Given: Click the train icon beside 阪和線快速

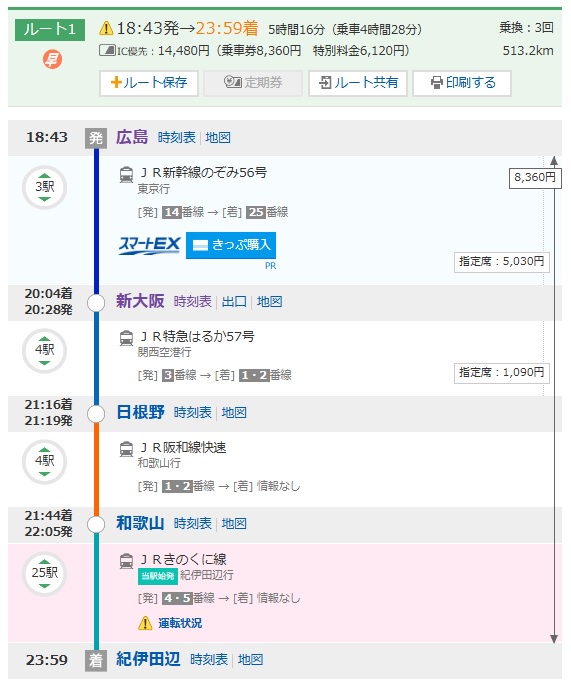Looking at the screenshot, I should tap(126, 450).
